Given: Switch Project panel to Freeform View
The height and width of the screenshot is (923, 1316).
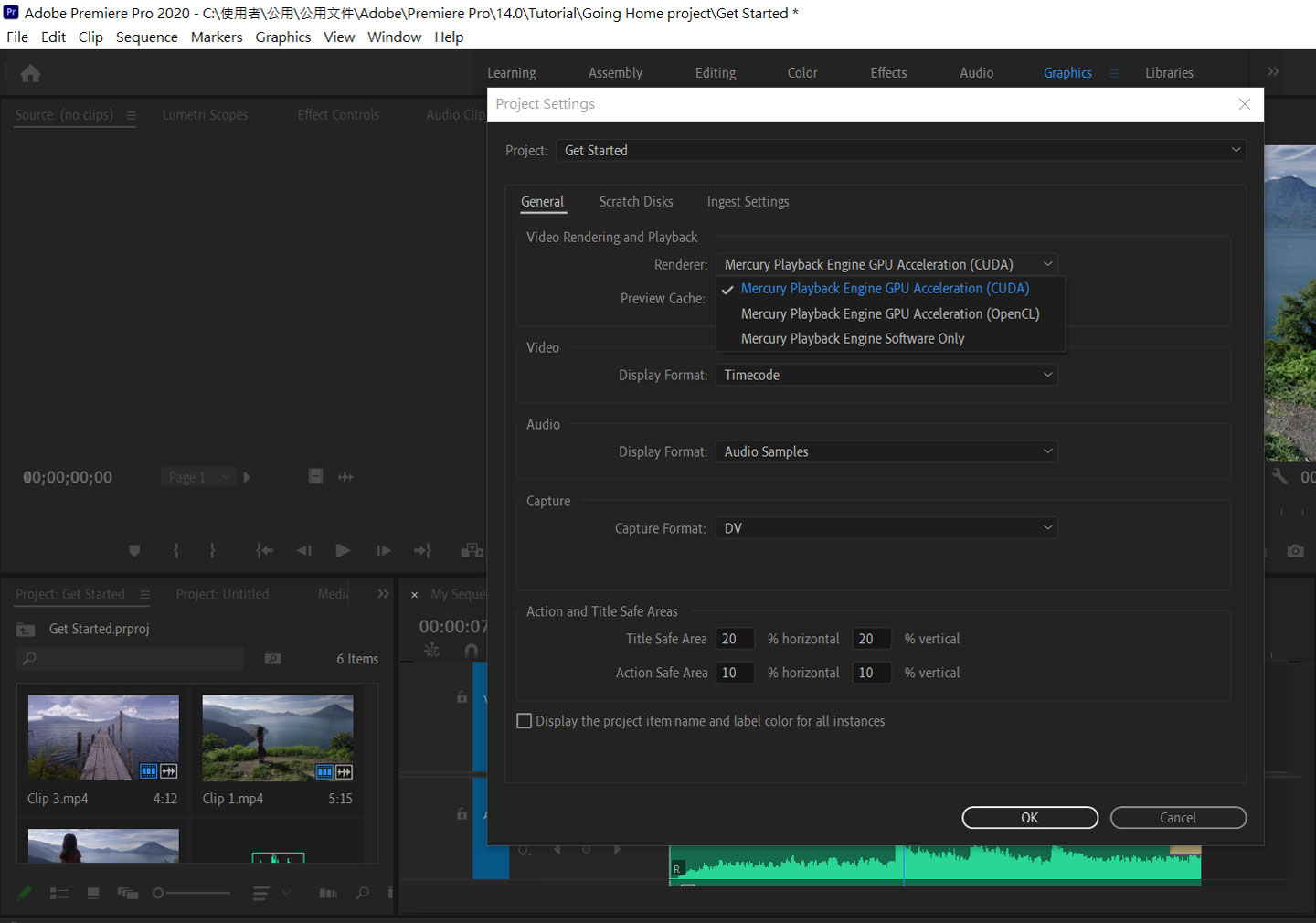Looking at the screenshot, I should coord(128,893).
